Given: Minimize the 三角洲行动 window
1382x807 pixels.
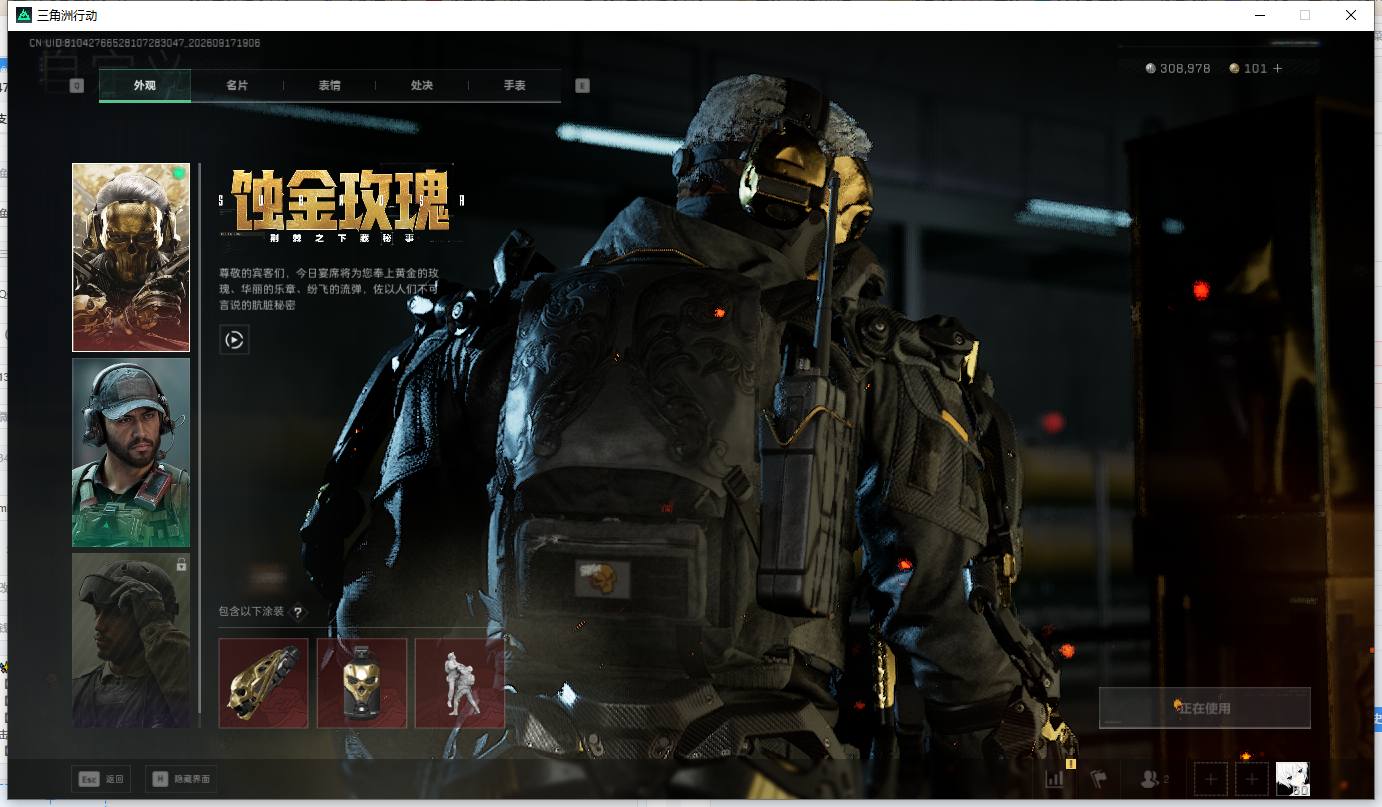Looking at the screenshot, I should (x=1259, y=15).
